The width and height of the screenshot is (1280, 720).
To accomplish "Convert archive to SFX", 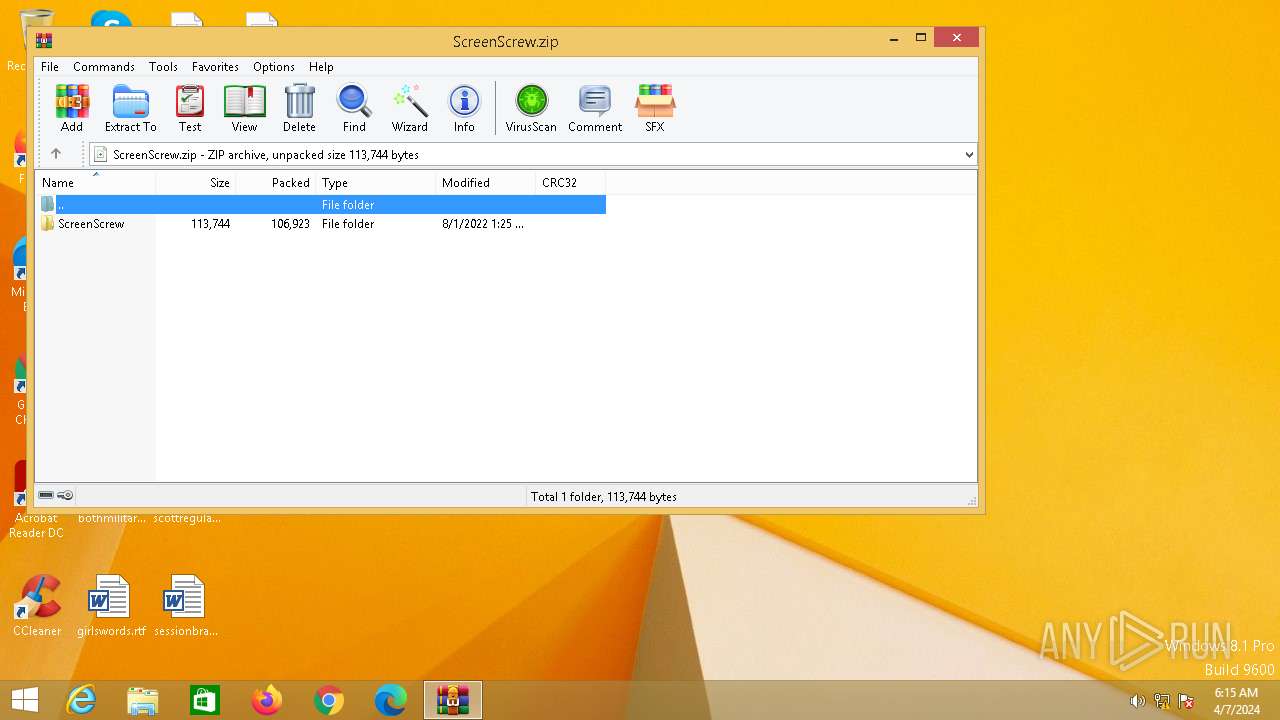I will 655,108.
